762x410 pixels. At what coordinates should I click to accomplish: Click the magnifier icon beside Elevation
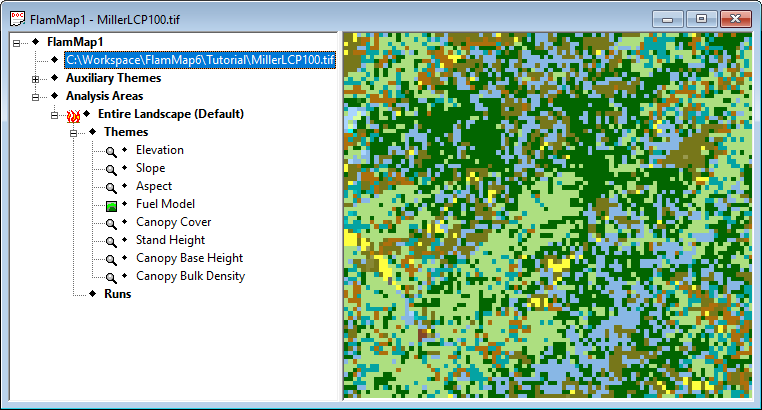pos(111,152)
